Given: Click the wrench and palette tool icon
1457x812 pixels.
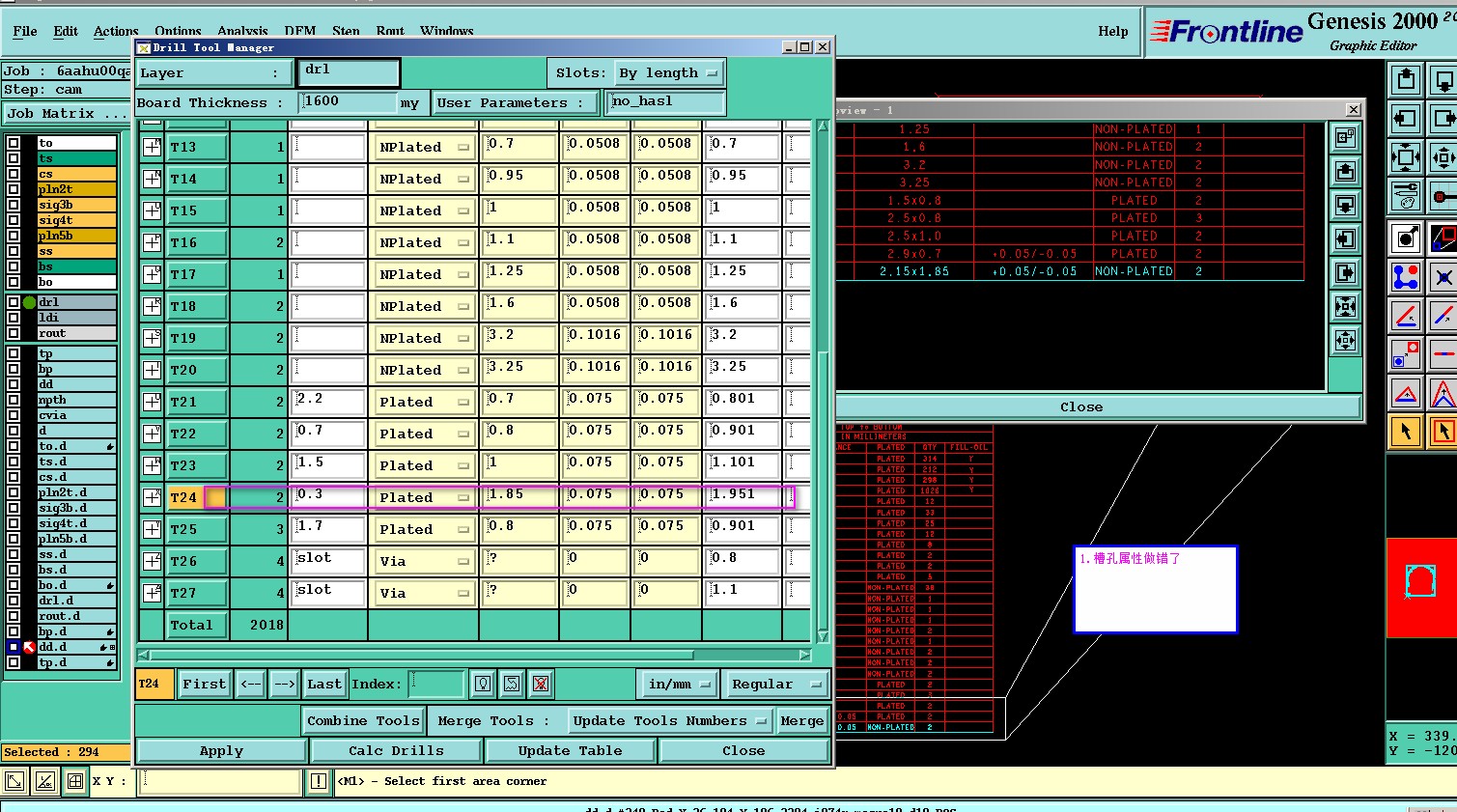Looking at the screenshot, I should click(1406, 196).
